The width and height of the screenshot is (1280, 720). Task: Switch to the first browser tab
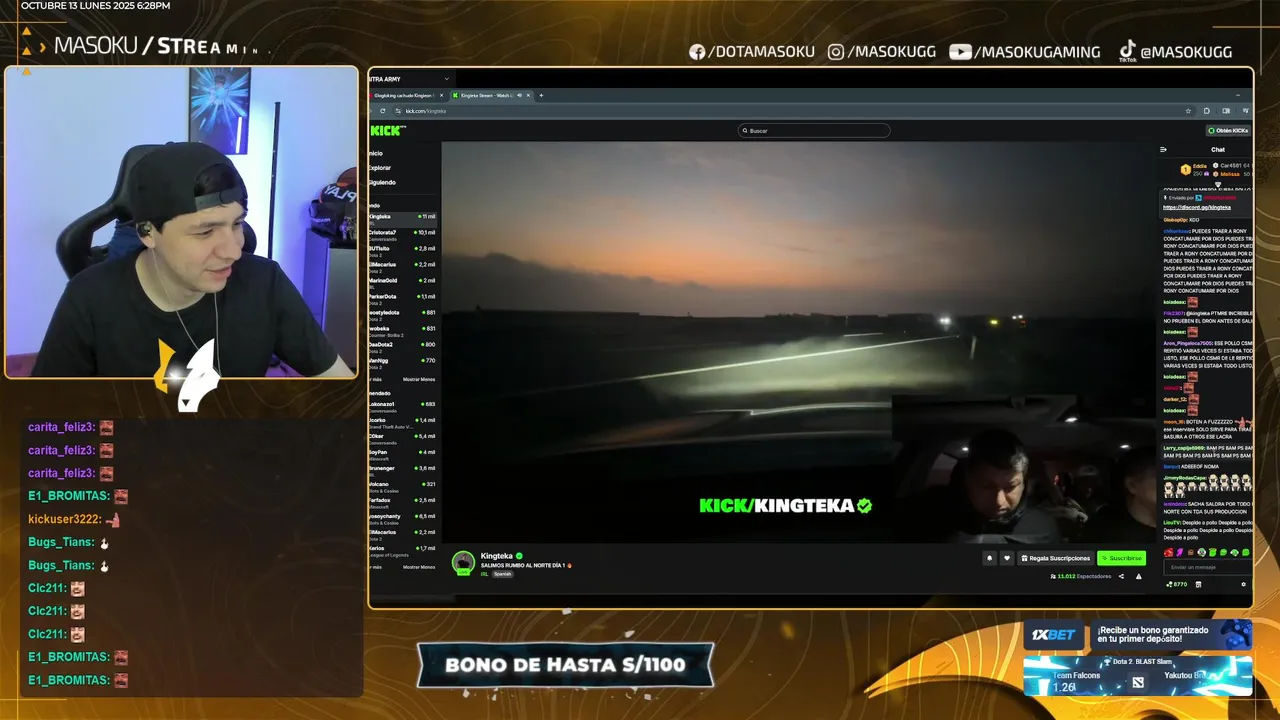(407, 95)
